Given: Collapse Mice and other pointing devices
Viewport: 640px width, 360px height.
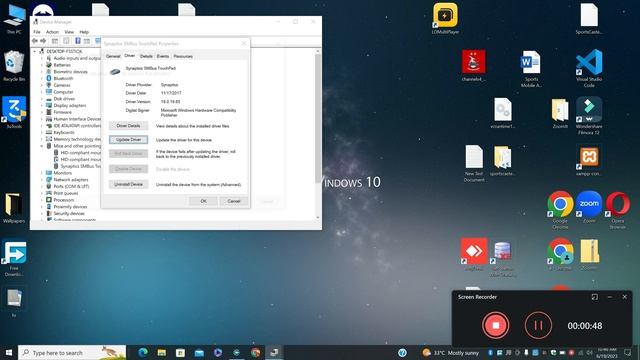Looking at the screenshot, I should [x=42, y=146].
